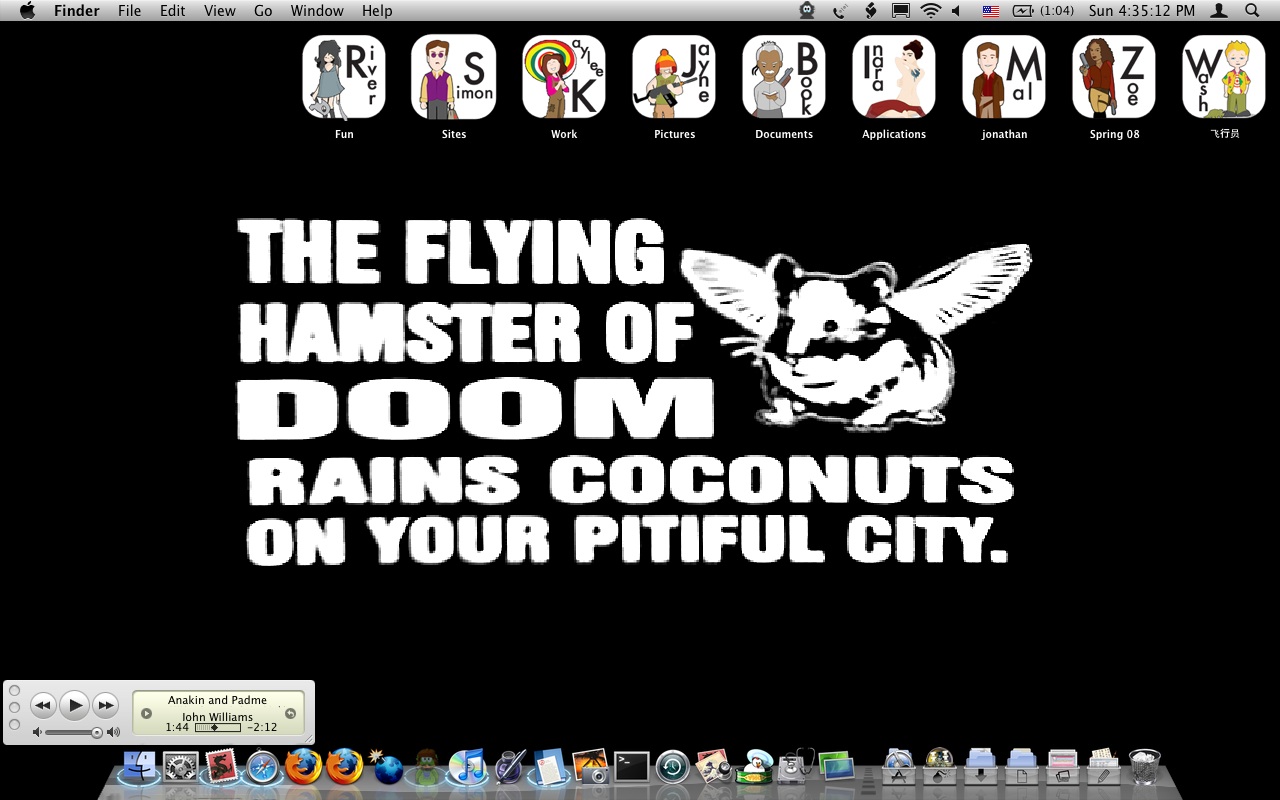Image resolution: width=1280 pixels, height=800 pixels.
Task: Open the Work folder with Kaylee icon
Action: pyautogui.click(x=564, y=78)
